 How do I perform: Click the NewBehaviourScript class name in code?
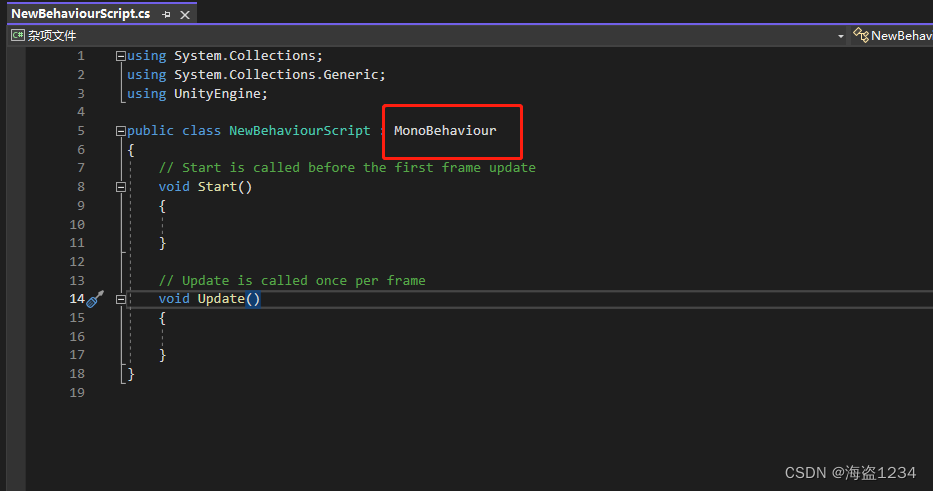tap(300, 131)
